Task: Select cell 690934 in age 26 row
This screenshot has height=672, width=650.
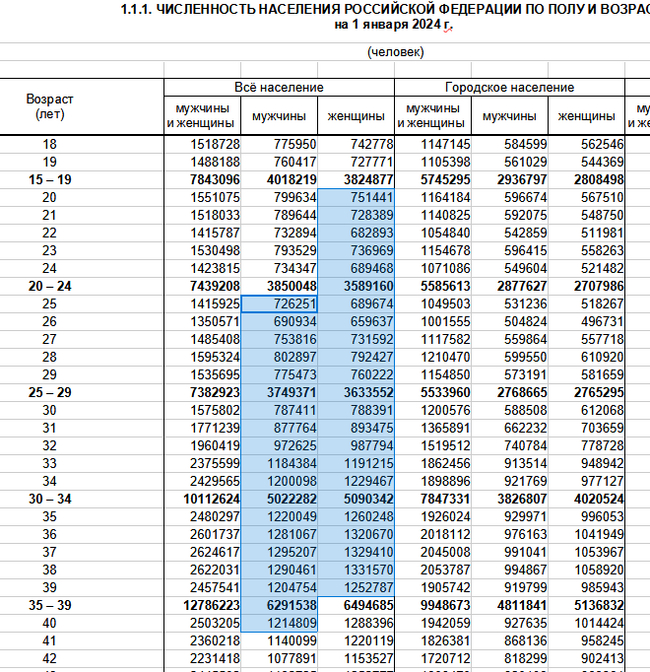Action: click(279, 321)
